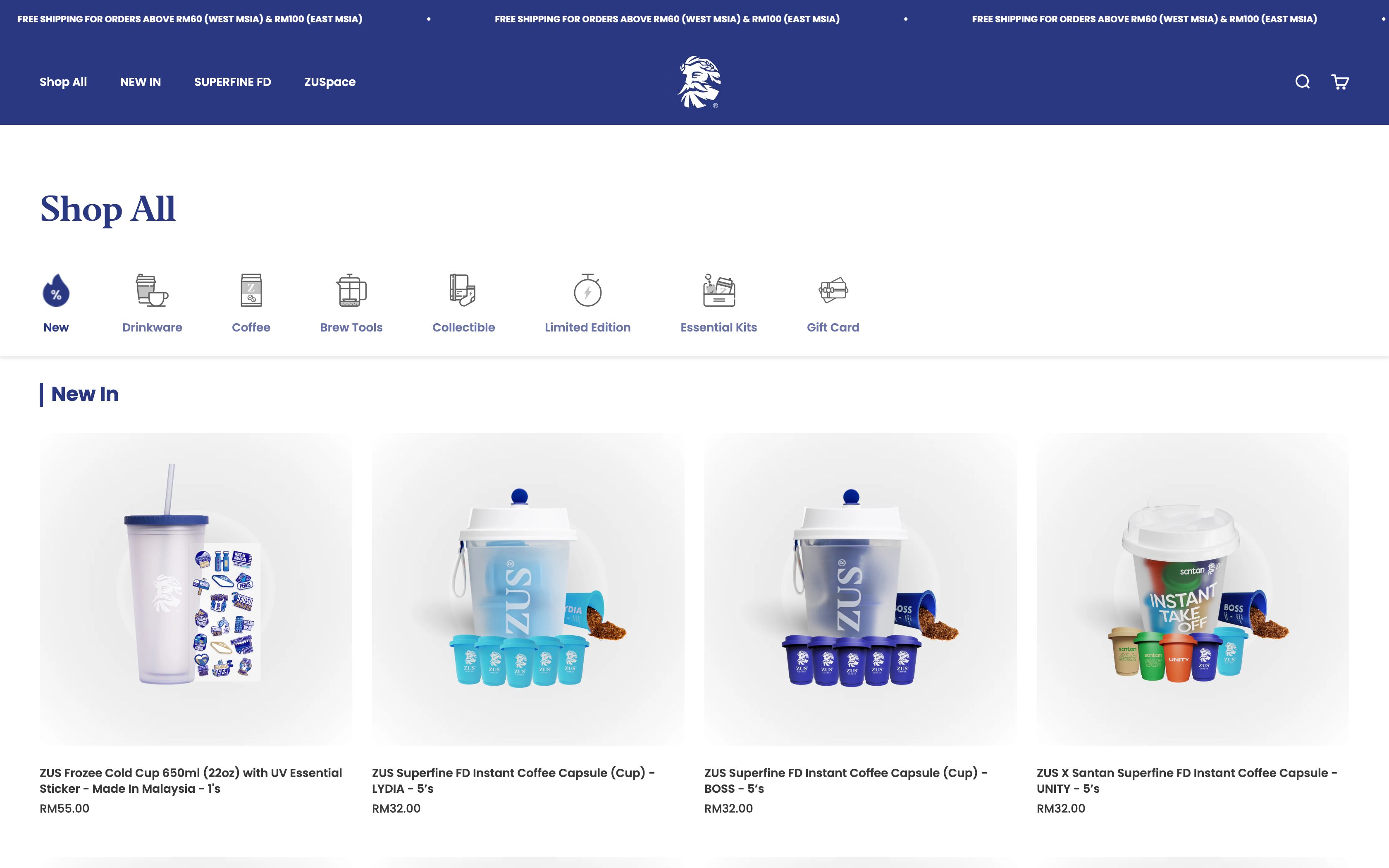The height and width of the screenshot is (868, 1389).
Task: Open Superfine FD Capsule LYDIA product link
Action: (x=514, y=781)
